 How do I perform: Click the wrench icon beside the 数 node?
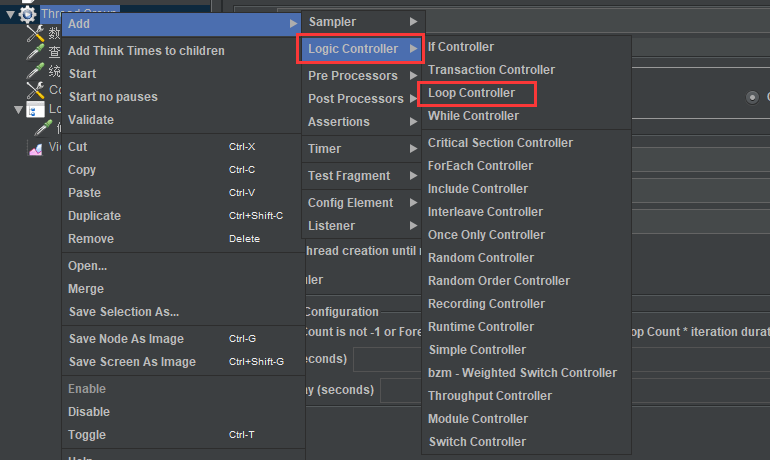point(35,33)
